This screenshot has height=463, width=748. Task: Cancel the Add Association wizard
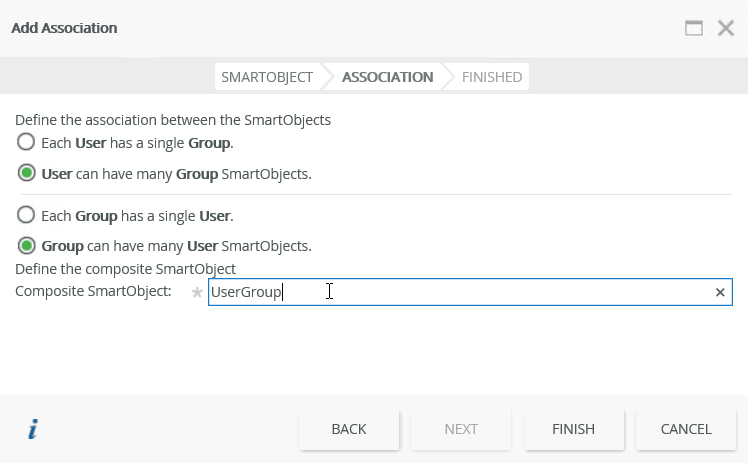pos(685,429)
